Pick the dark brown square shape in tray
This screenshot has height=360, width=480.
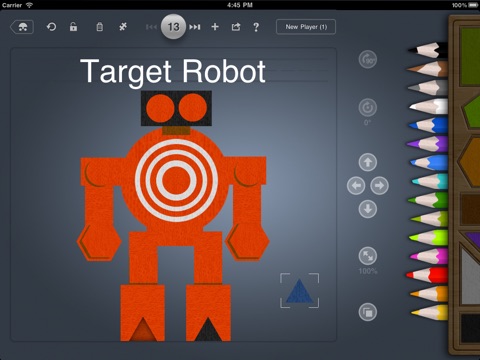point(470,209)
